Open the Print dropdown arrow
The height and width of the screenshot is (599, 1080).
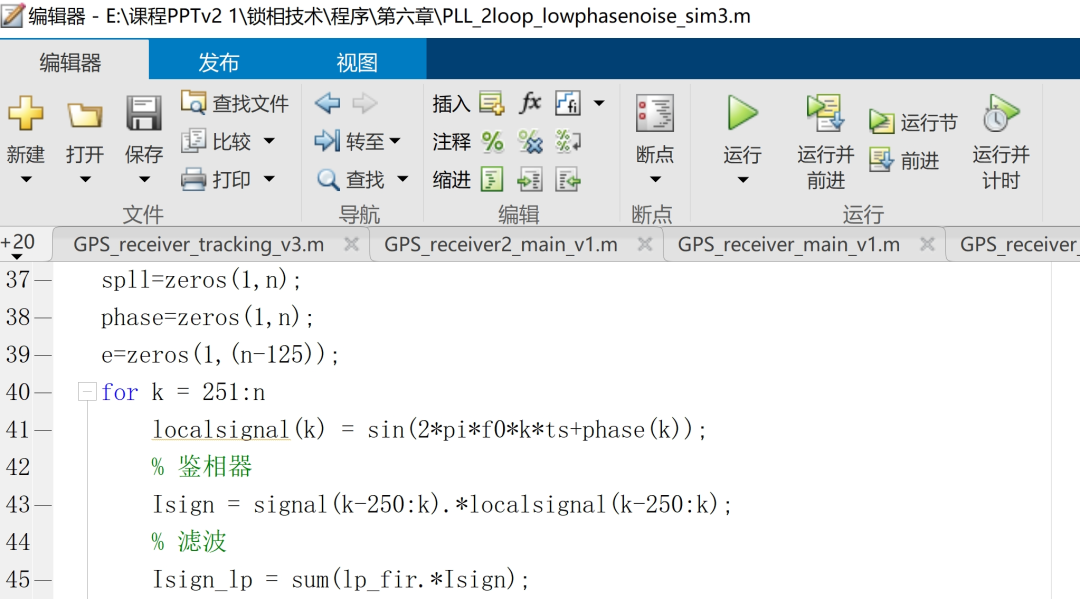coord(269,179)
